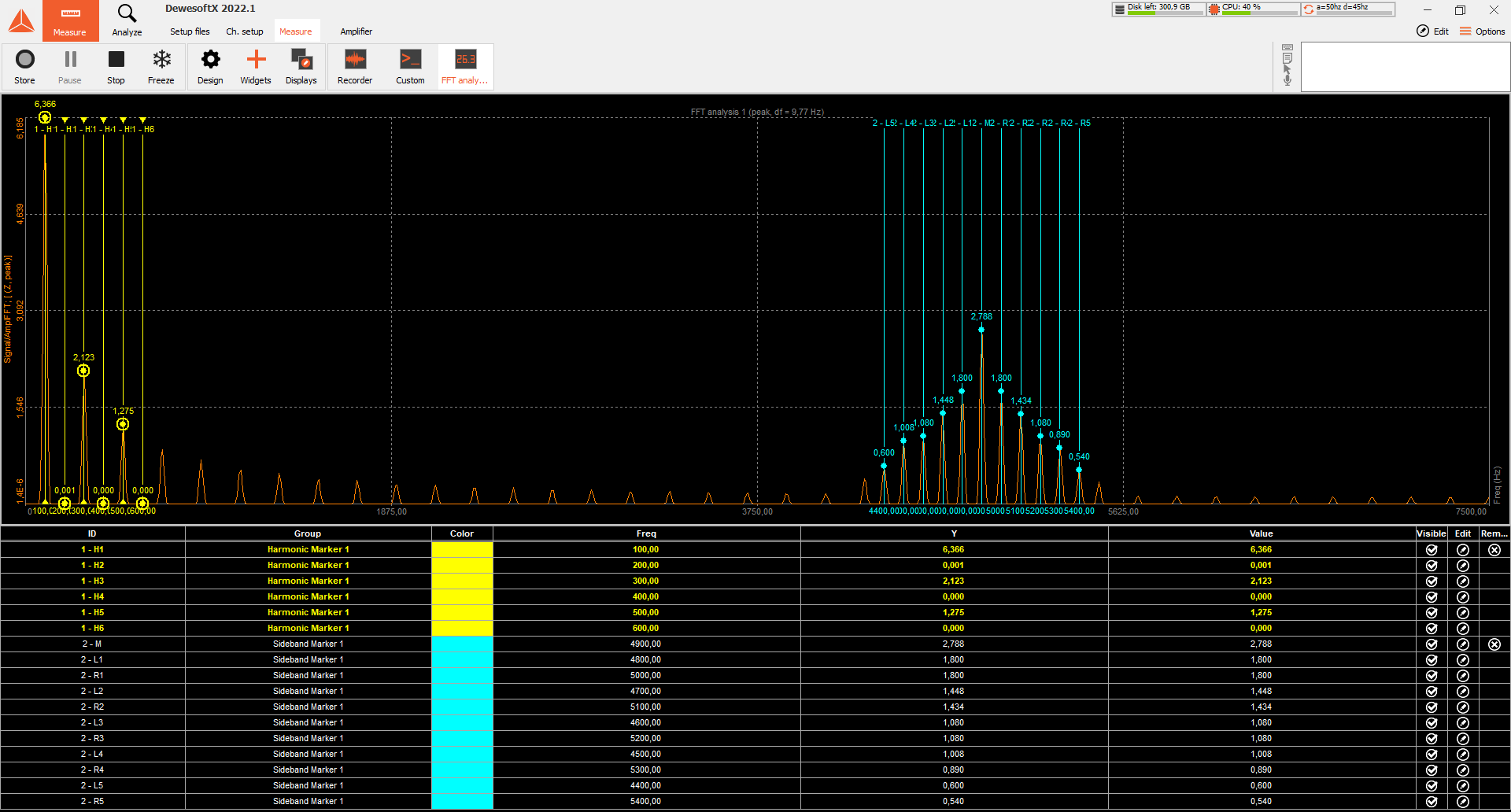The width and height of the screenshot is (1511, 812).
Task: Hide the 2 - R5 sideband marker
Action: point(1432,802)
